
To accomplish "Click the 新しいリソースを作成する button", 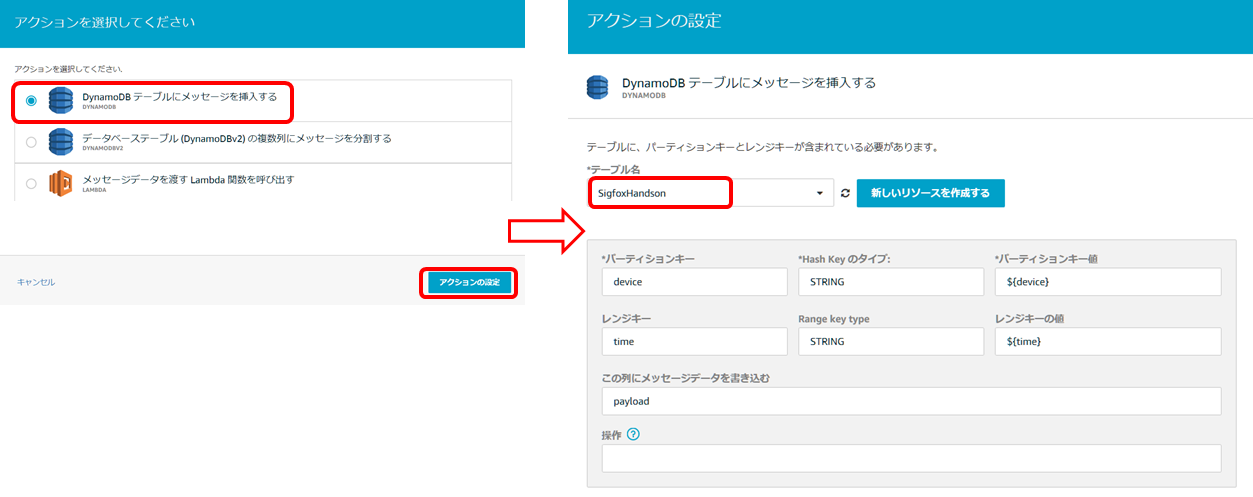I will point(930,193).
